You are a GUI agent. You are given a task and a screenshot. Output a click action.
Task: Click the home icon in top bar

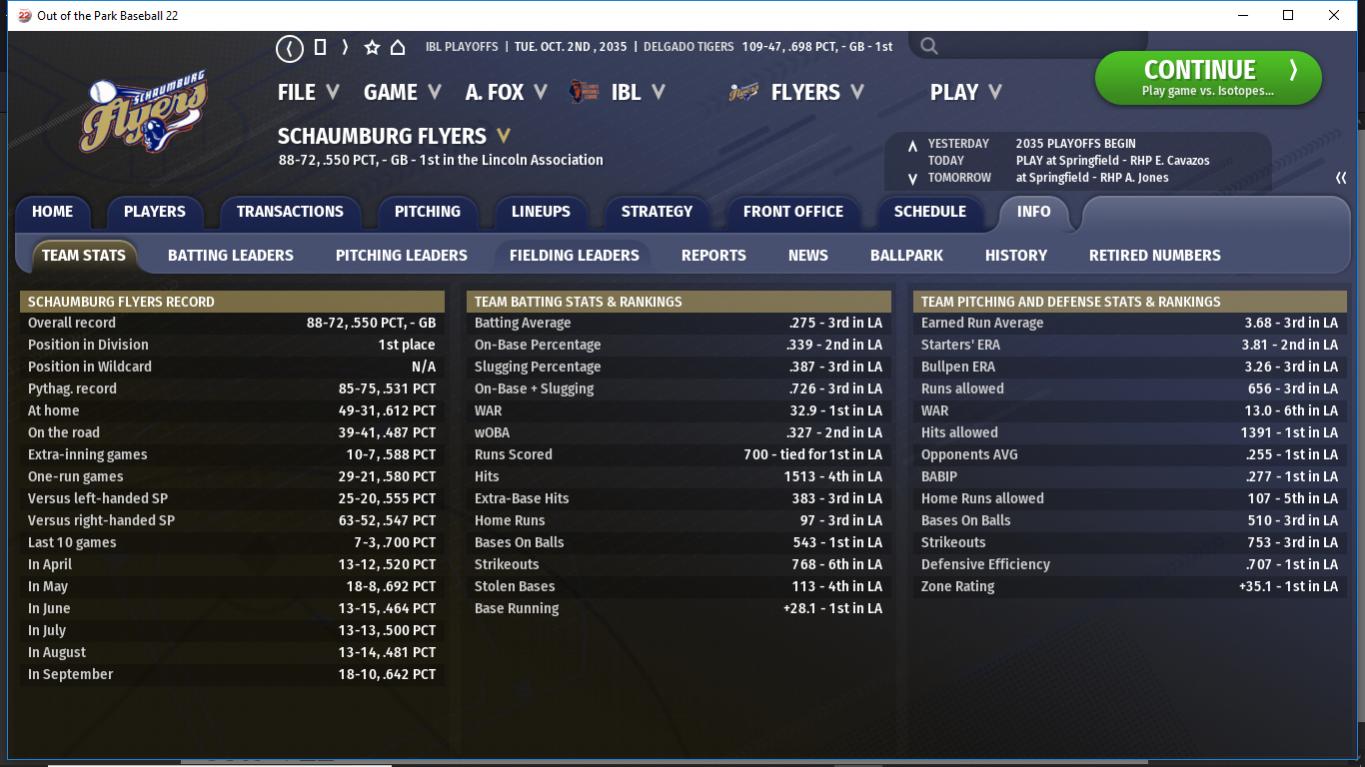coord(397,47)
